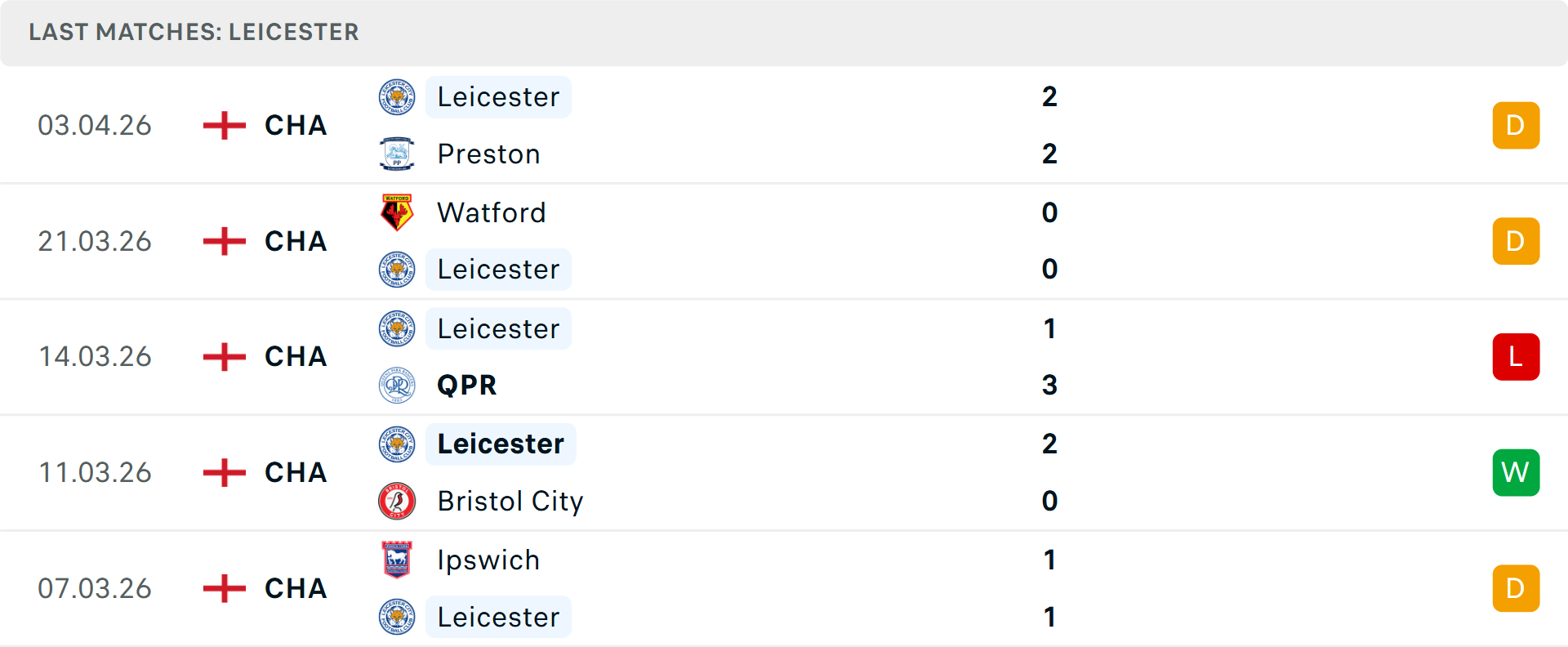Click the D result badge for the Watford draw
1568x647 pixels.
1516,241
